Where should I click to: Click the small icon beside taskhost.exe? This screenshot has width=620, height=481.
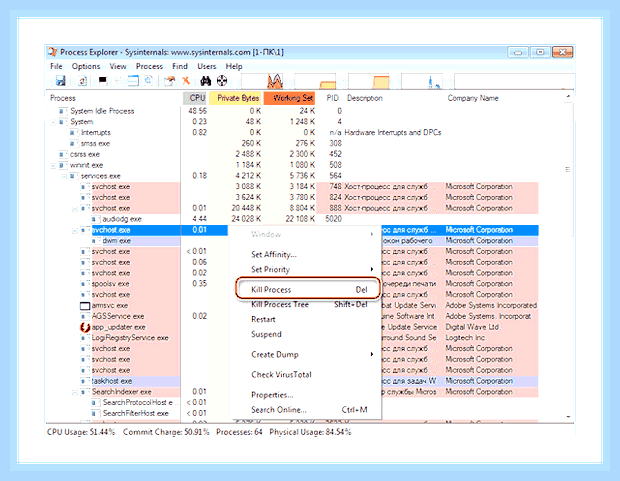(x=84, y=381)
